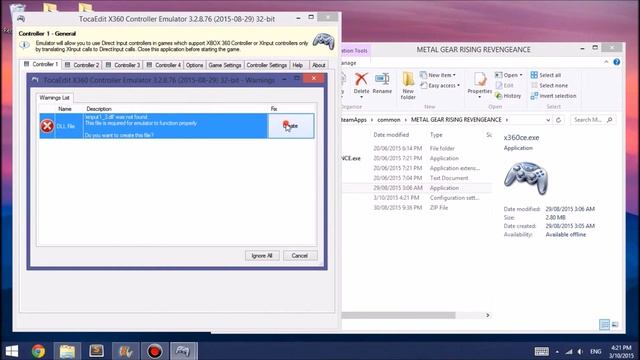Click the on-screen keyboard icon in the system tray

coord(542,351)
